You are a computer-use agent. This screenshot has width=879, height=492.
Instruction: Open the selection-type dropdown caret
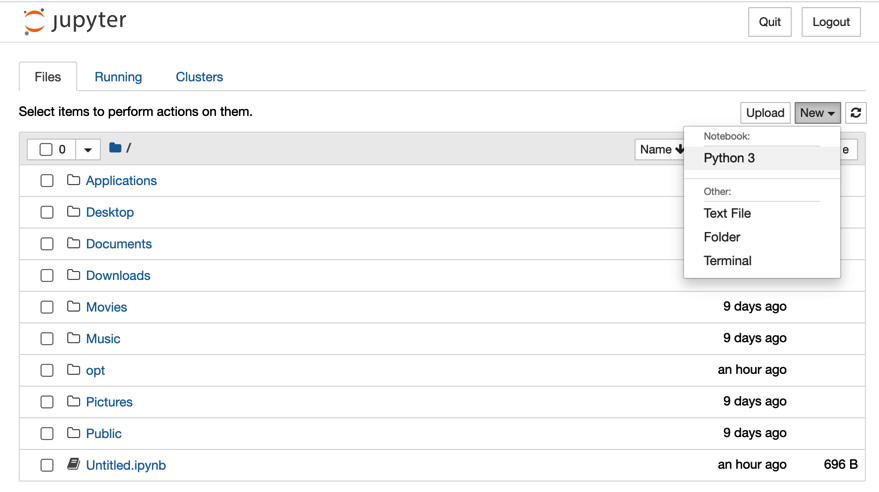[x=88, y=150]
